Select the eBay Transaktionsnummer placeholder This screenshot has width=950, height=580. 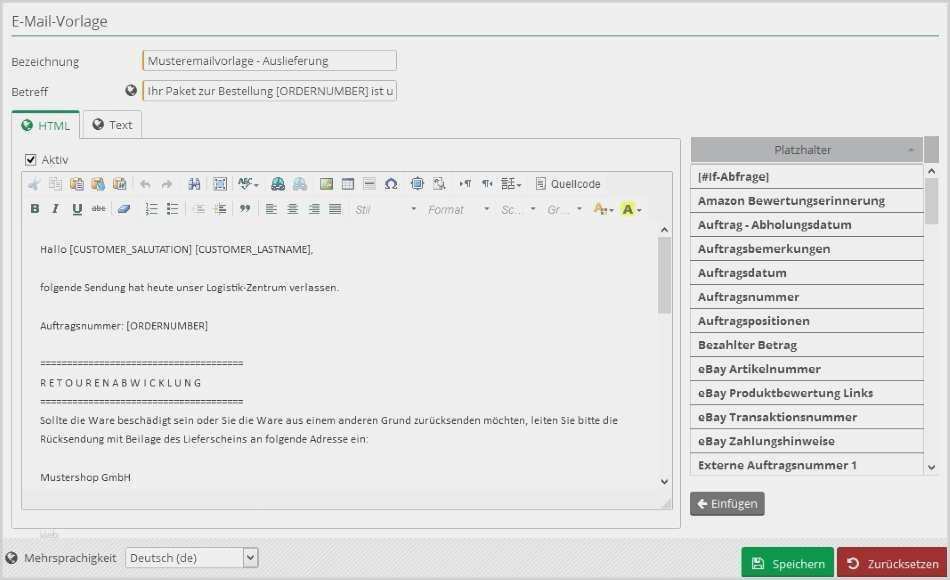tap(806, 417)
